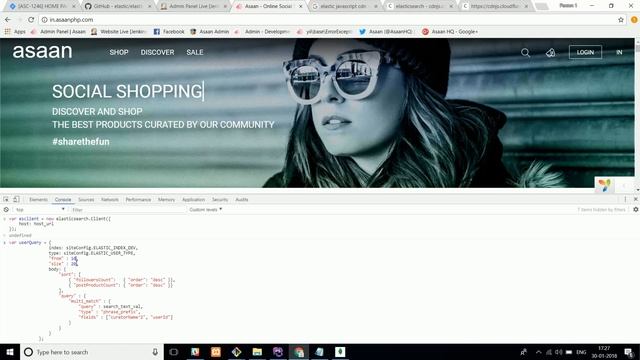This screenshot has width=640, height=360.
Task: Open the Chrome taskbar icon
Action: coord(299,352)
